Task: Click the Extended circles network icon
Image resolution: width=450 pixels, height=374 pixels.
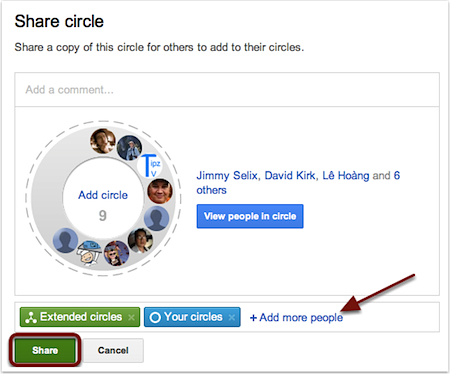Action: 31,317
